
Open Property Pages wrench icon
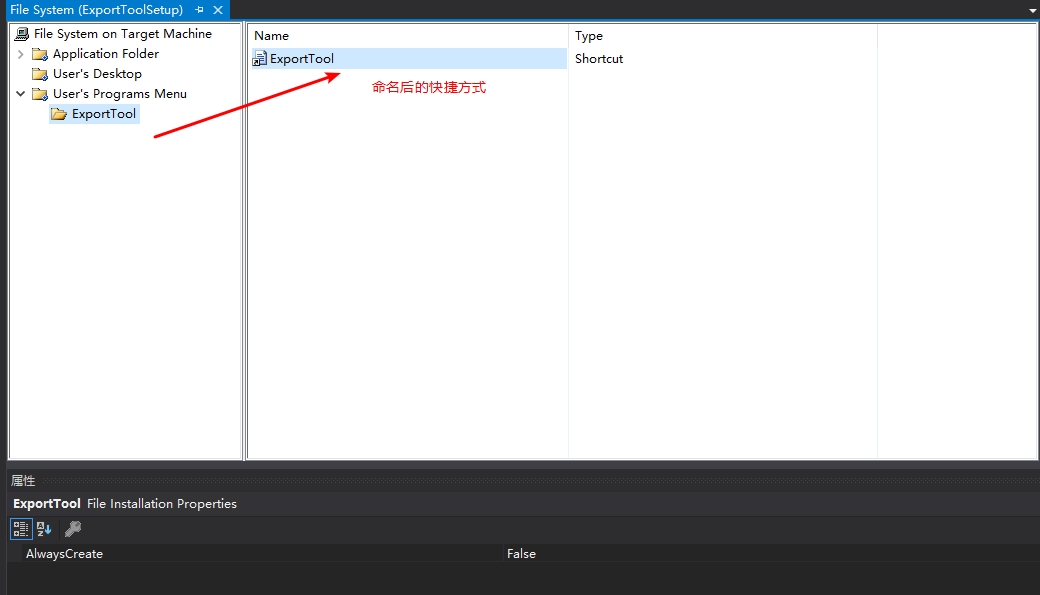(73, 529)
